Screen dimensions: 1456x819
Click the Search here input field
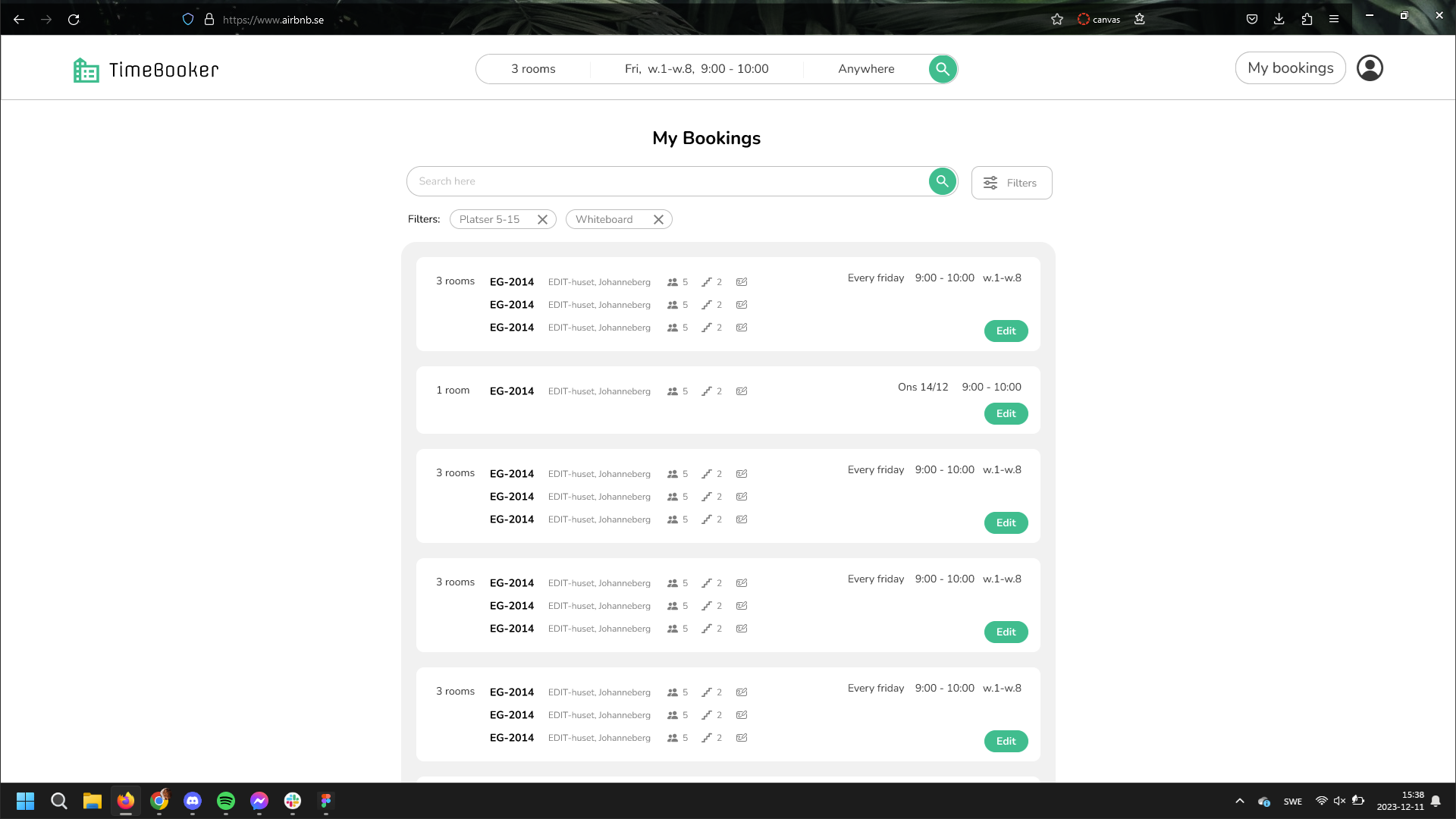click(667, 181)
